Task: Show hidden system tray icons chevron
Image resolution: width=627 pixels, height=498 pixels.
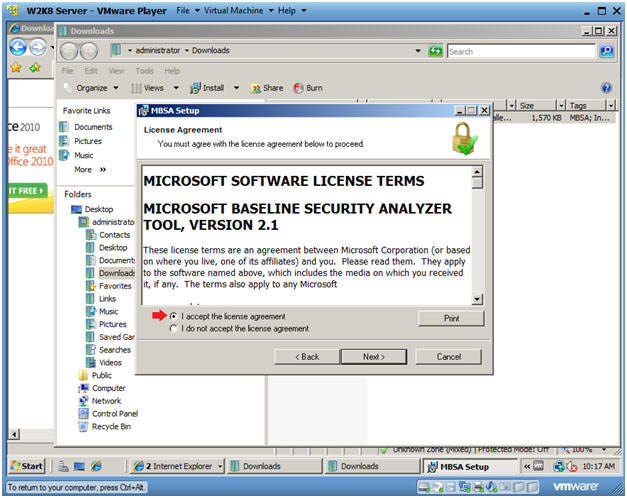Action: click(x=527, y=466)
